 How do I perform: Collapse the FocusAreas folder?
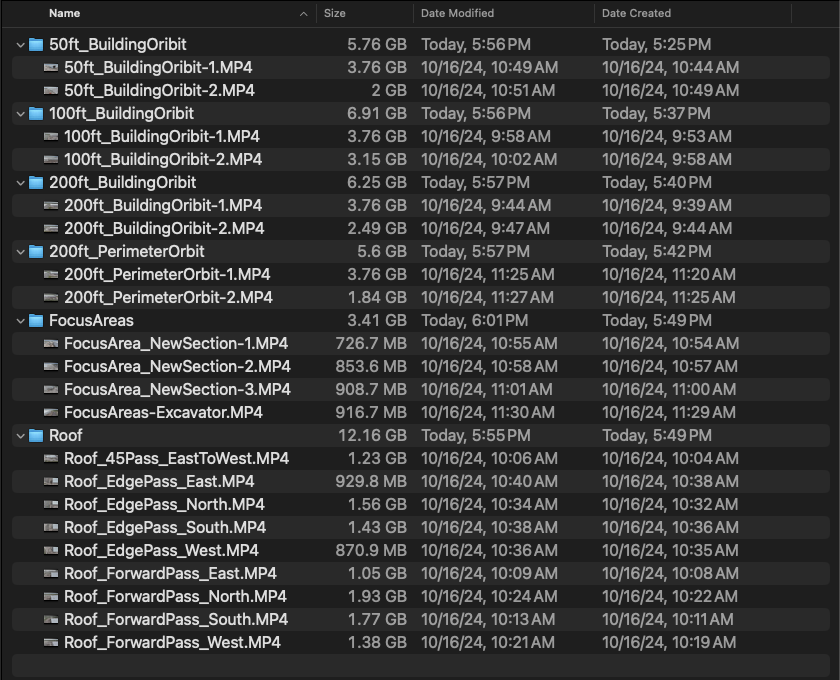20,320
